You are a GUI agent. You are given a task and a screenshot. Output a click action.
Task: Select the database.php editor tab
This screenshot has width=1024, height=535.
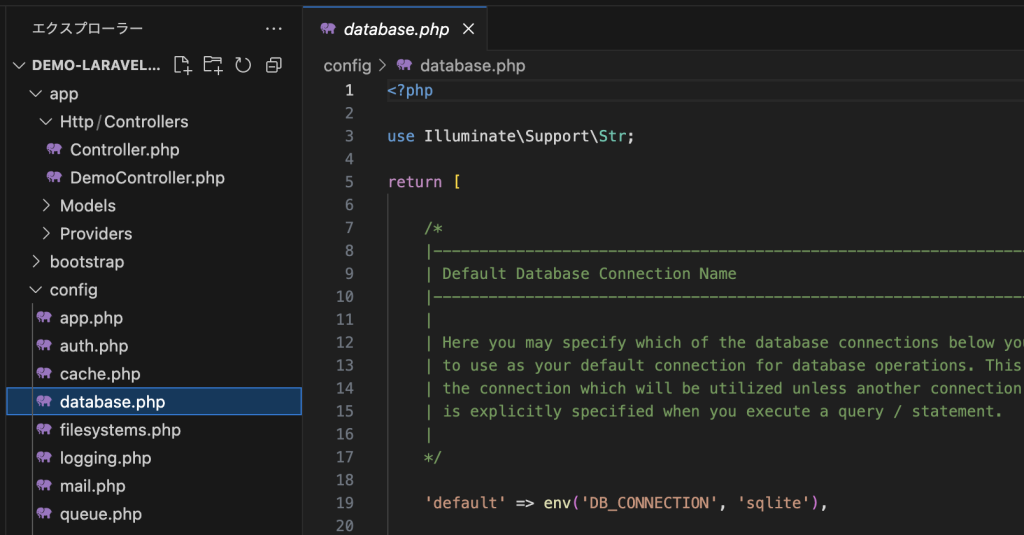(396, 29)
